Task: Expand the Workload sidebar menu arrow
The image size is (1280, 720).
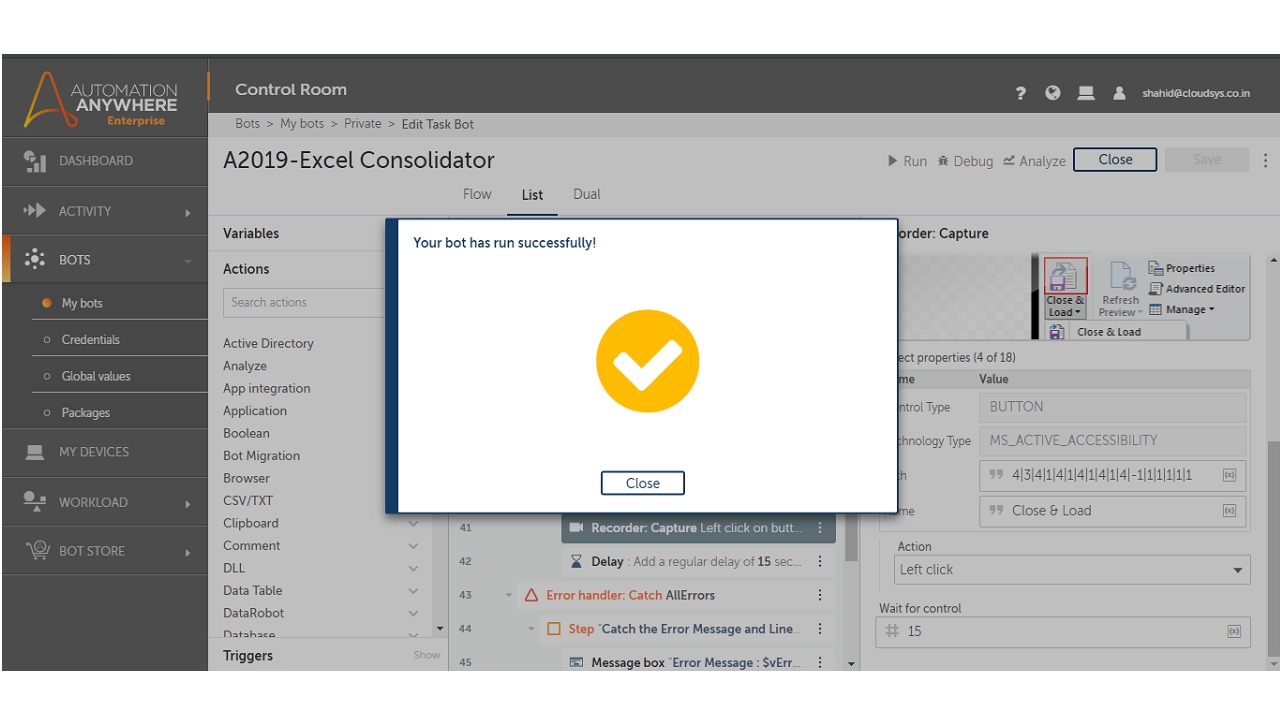Action: pyautogui.click(x=187, y=503)
